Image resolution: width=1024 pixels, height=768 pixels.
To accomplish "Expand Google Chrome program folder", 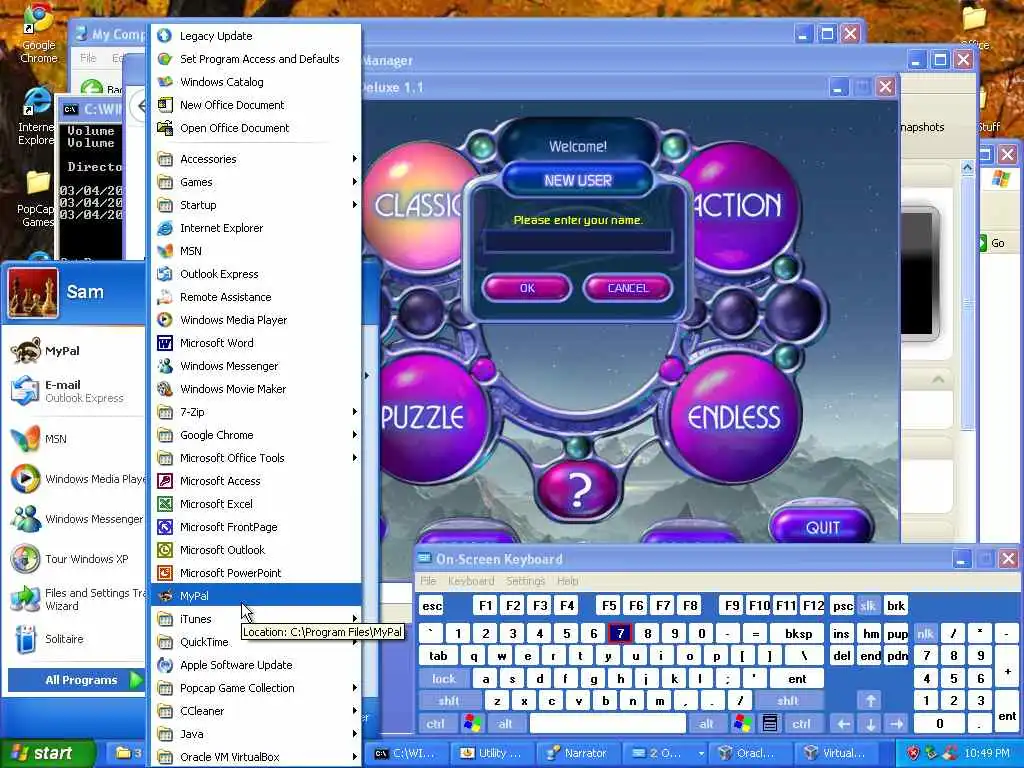I will tap(256, 435).
